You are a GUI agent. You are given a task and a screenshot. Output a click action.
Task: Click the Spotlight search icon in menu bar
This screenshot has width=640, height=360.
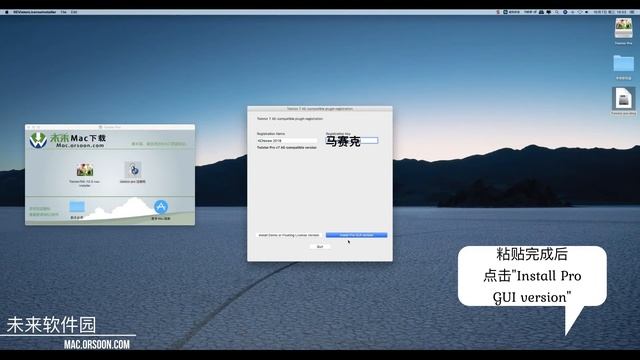point(557,12)
